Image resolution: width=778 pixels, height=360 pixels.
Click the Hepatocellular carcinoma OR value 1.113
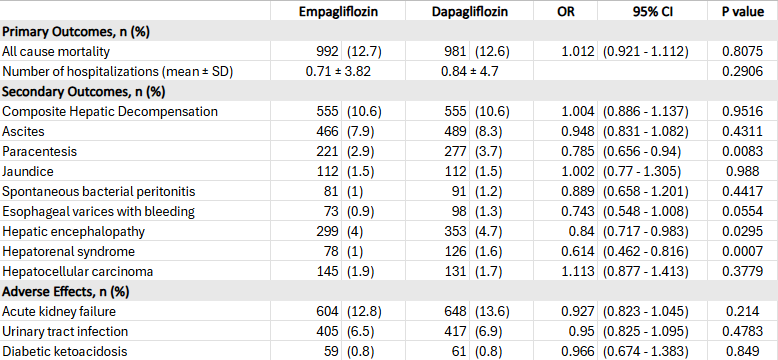click(578, 271)
